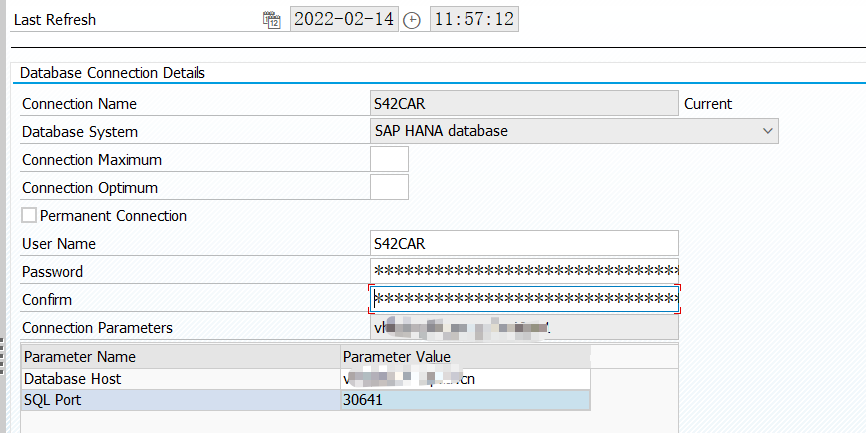This screenshot has width=866, height=433.
Task: Select the Connection Parameters field
Action: [524, 327]
